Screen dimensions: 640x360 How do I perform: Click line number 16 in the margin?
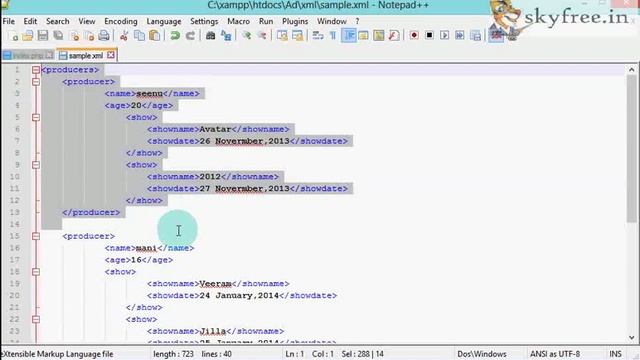point(15,248)
